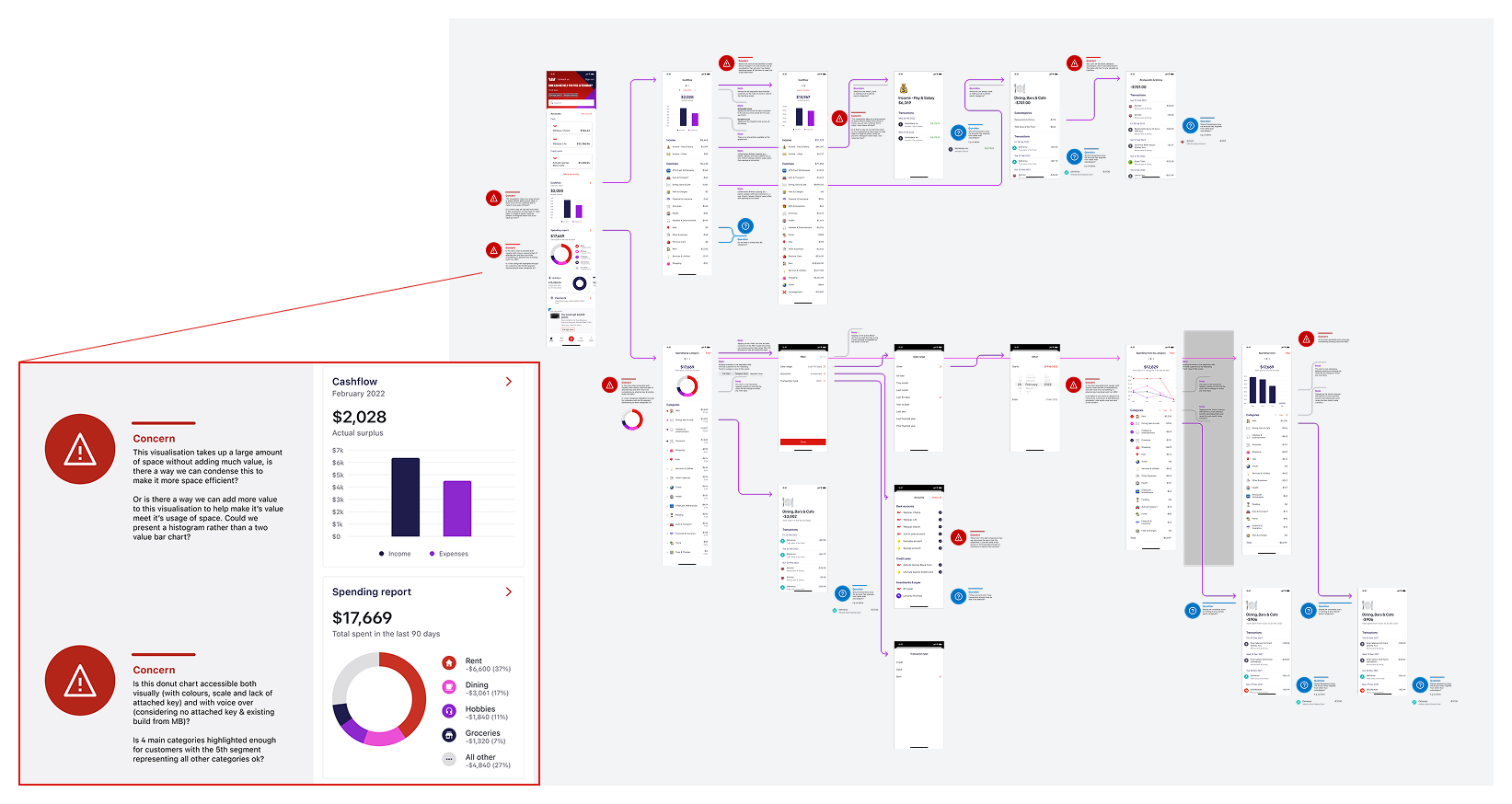
Task: Open the blue Question annotation circle near the categories list
Action: pyautogui.click(x=744, y=224)
